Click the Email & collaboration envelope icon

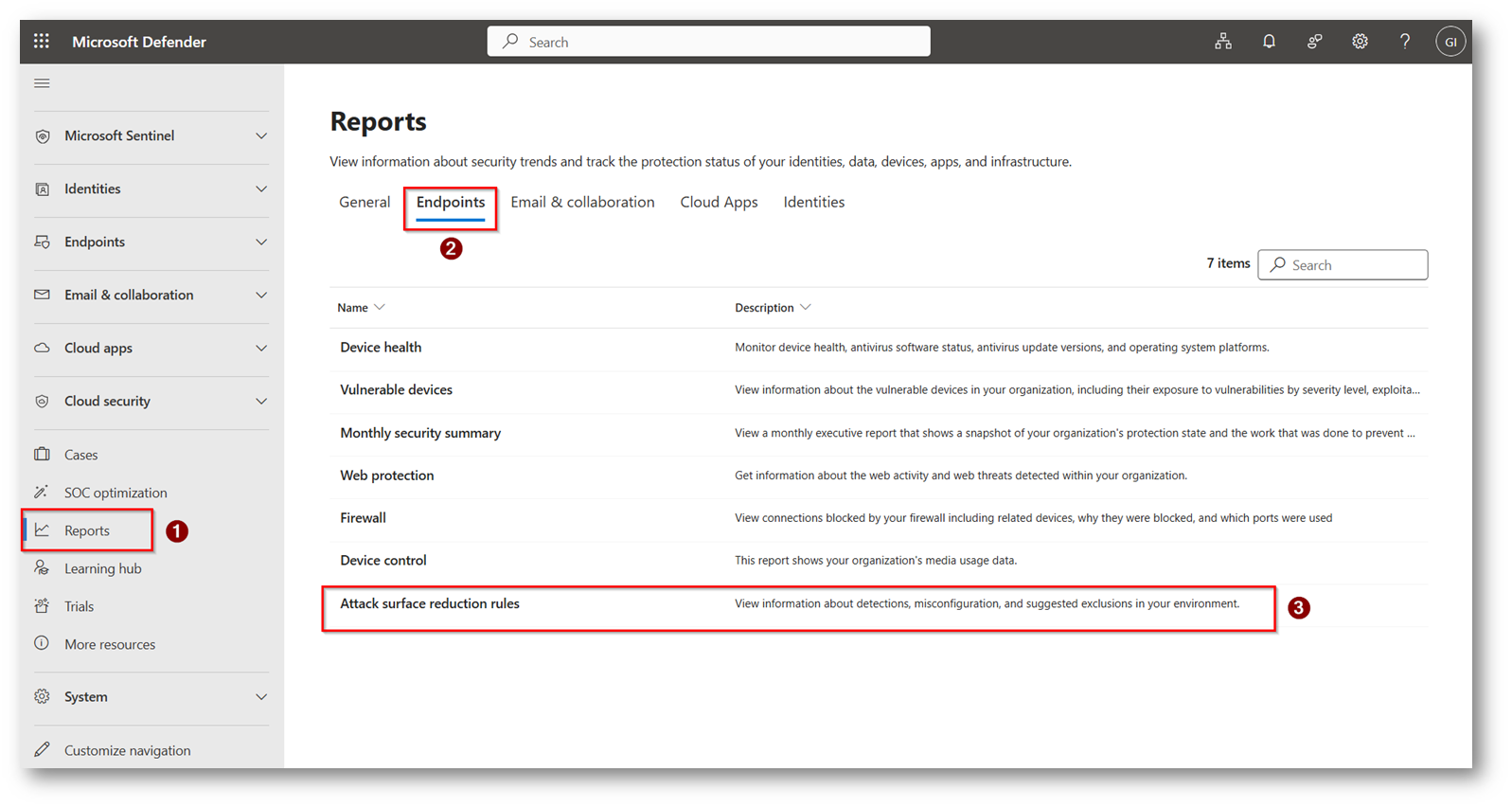pos(42,295)
